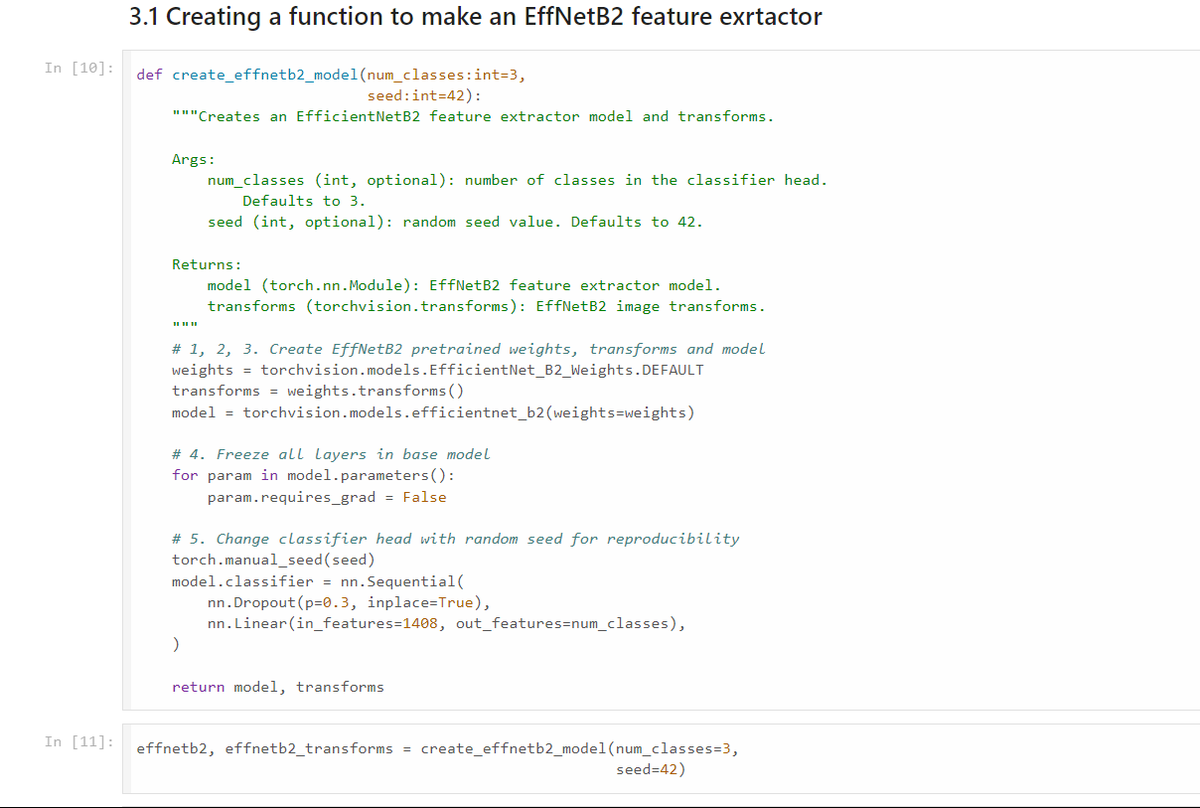Click docstring line 'Creates an EfficientNetB2 feature extractor model'
Image resolution: width=1200 pixels, height=808 pixels.
[x=473, y=117]
